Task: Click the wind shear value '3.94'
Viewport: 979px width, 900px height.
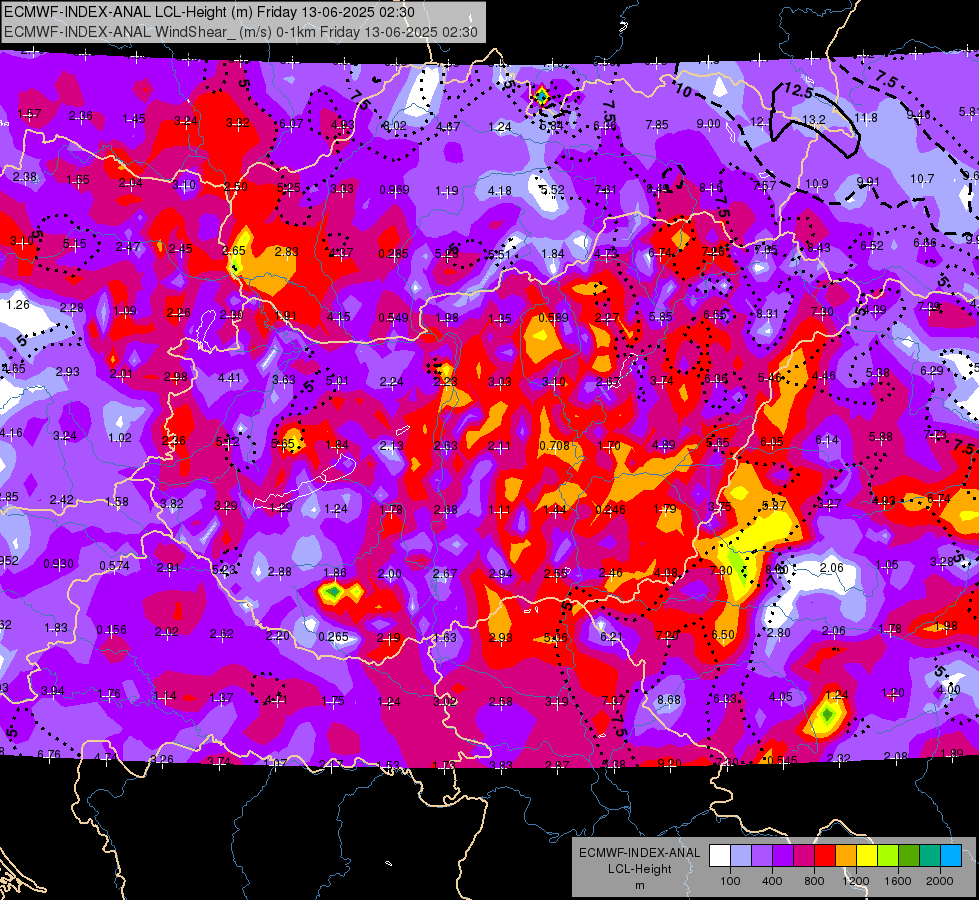Action: pos(52,691)
